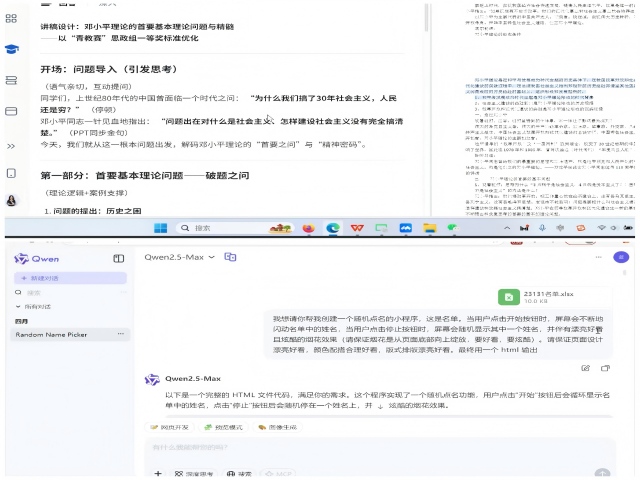
Task: Select the 预览模式 suggestion chip
Action: point(224,427)
